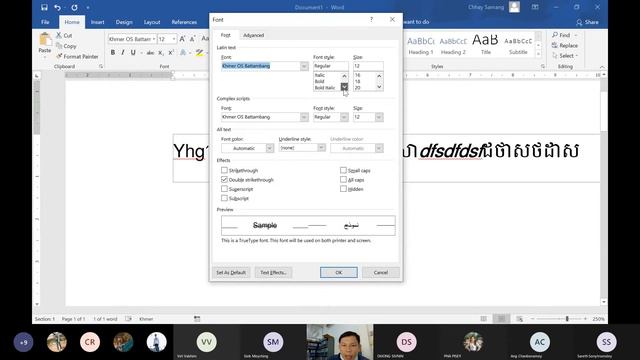The width and height of the screenshot is (640, 360).
Task: Toggle Bold in the ribbon
Action: (113, 52)
